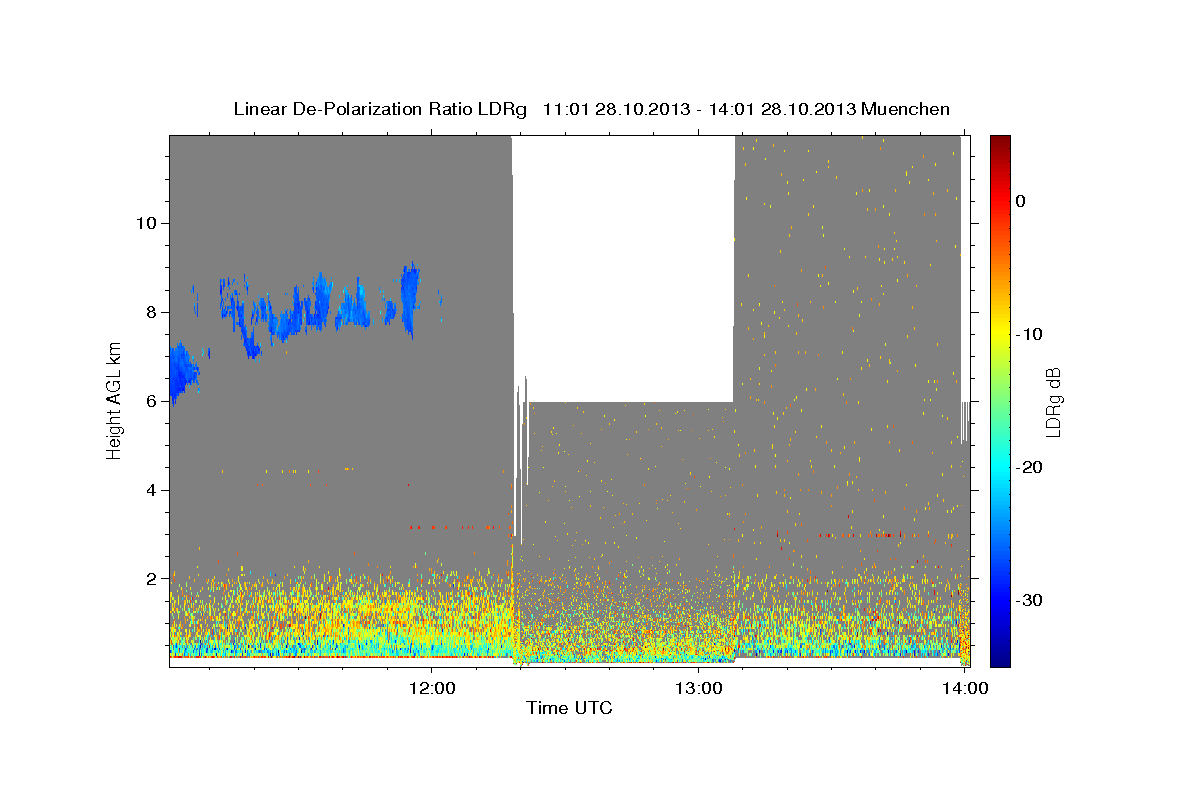
Task: Click the '8' height axis label
Action: click(x=149, y=312)
